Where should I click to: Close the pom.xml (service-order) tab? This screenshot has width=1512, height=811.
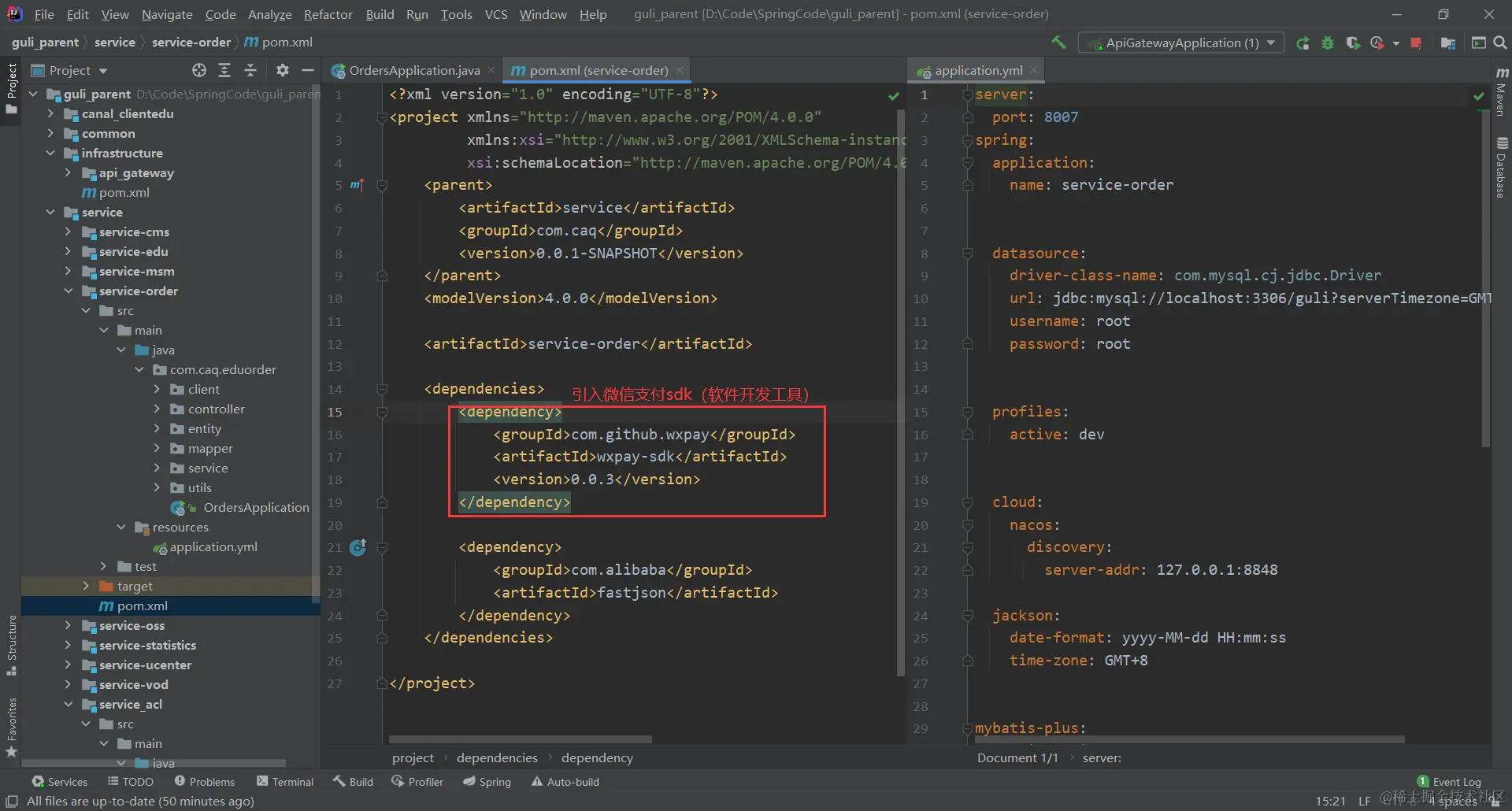pos(680,70)
